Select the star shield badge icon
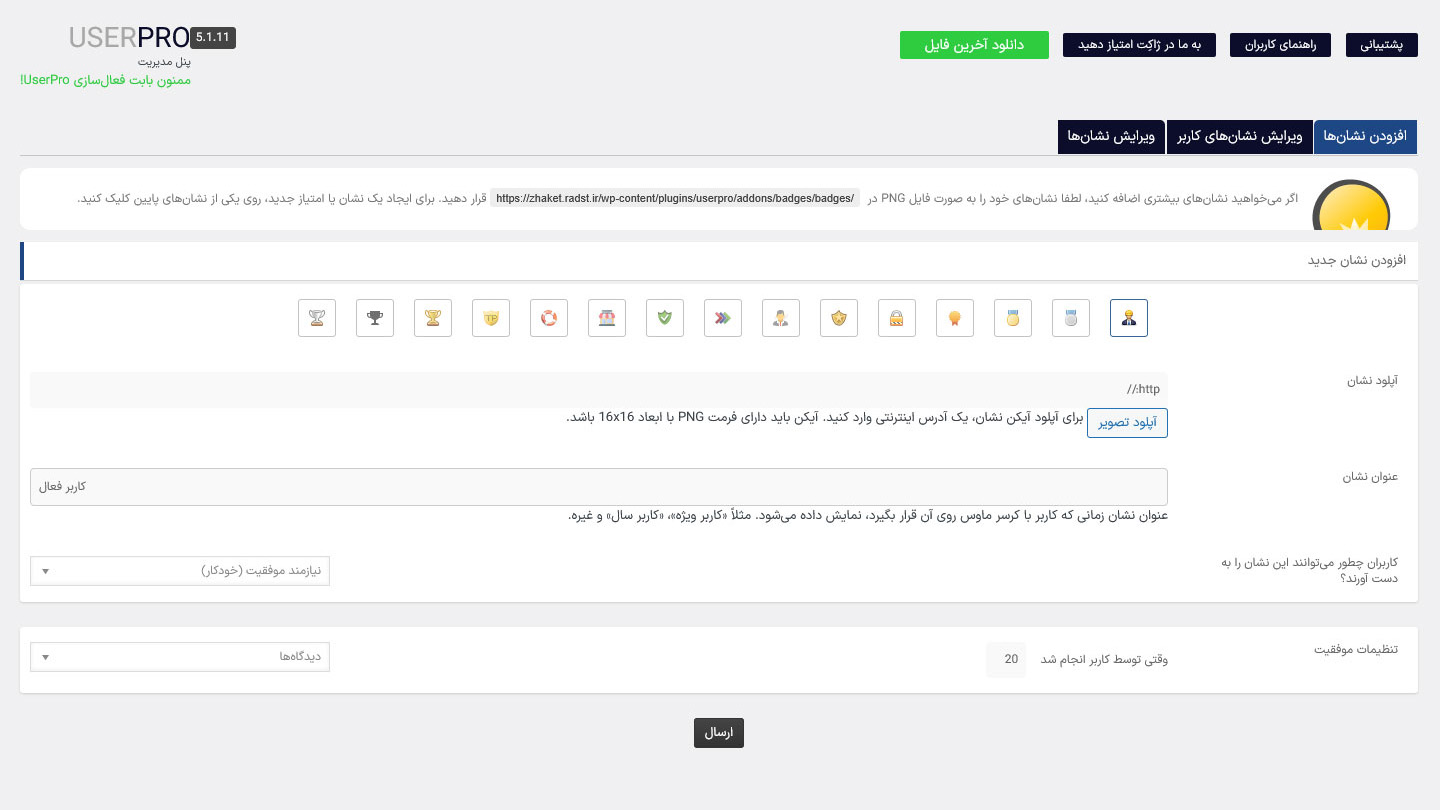The width and height of the screenshot is (1440, 810). click(839, 318)
